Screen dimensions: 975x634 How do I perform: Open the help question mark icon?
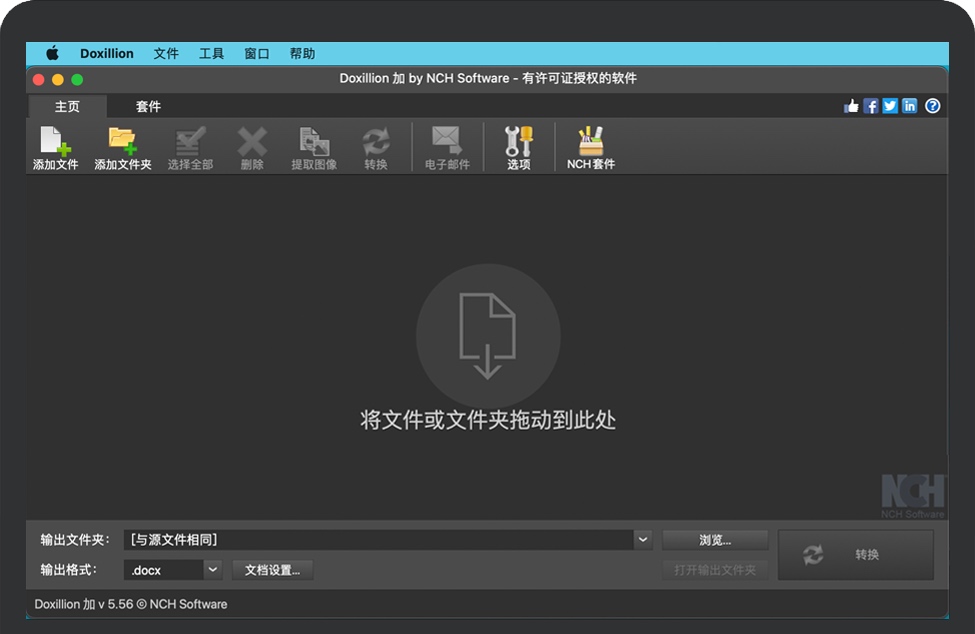click(932, 105)
